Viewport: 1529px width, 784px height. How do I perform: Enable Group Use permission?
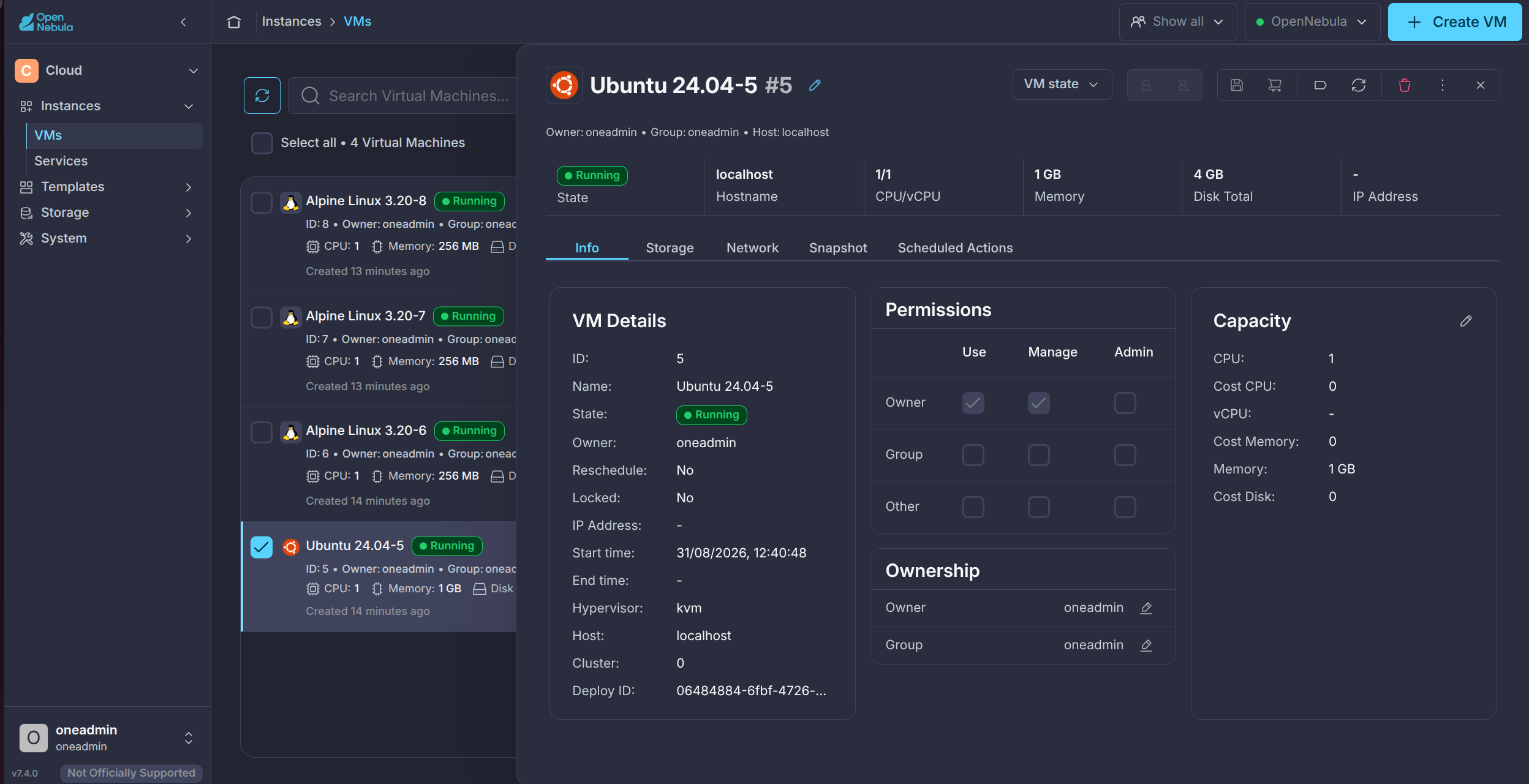tap(973, 455)
